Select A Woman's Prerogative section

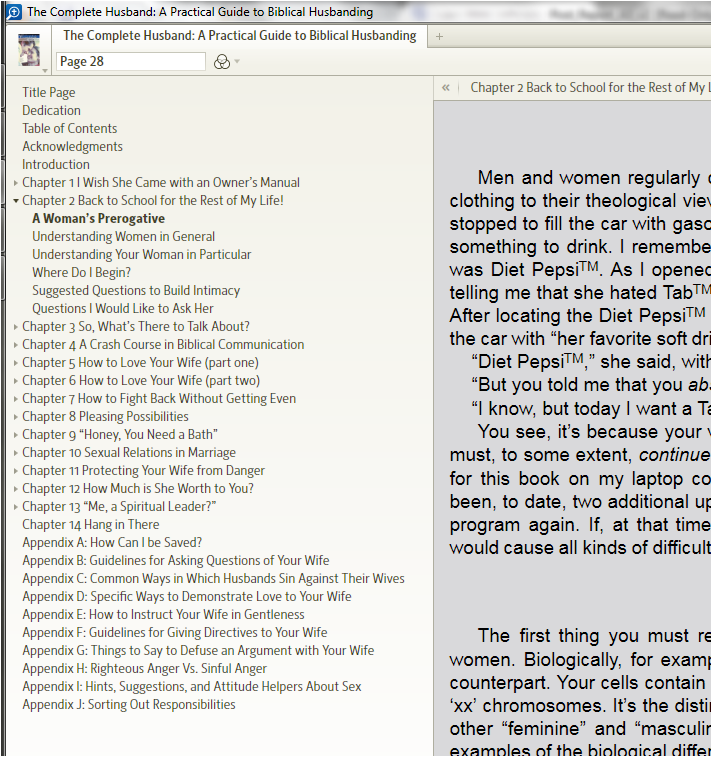pyautogui.click(x=98, y=219)
